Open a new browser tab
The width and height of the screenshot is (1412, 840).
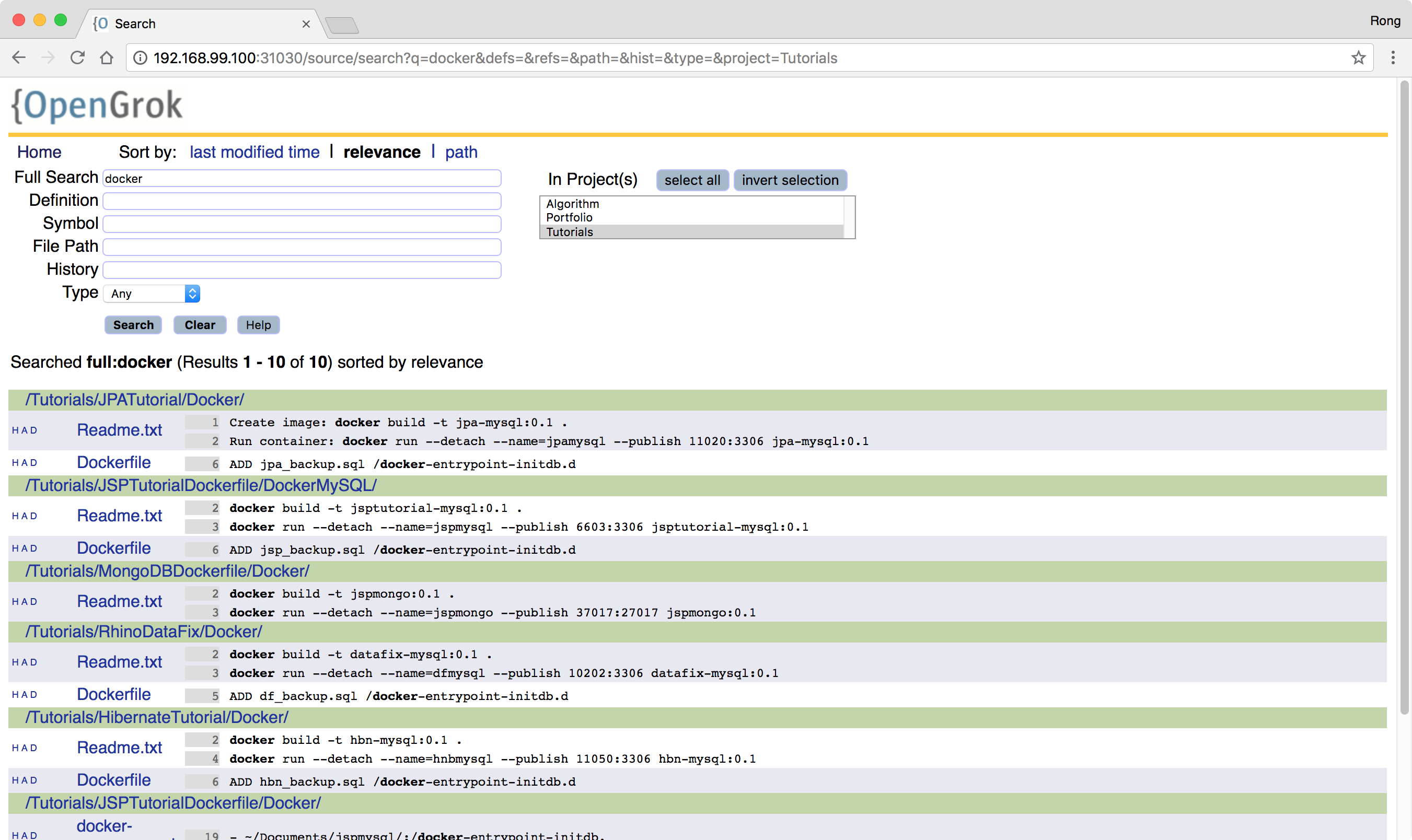pyautogui.click(x=342, y=25)
